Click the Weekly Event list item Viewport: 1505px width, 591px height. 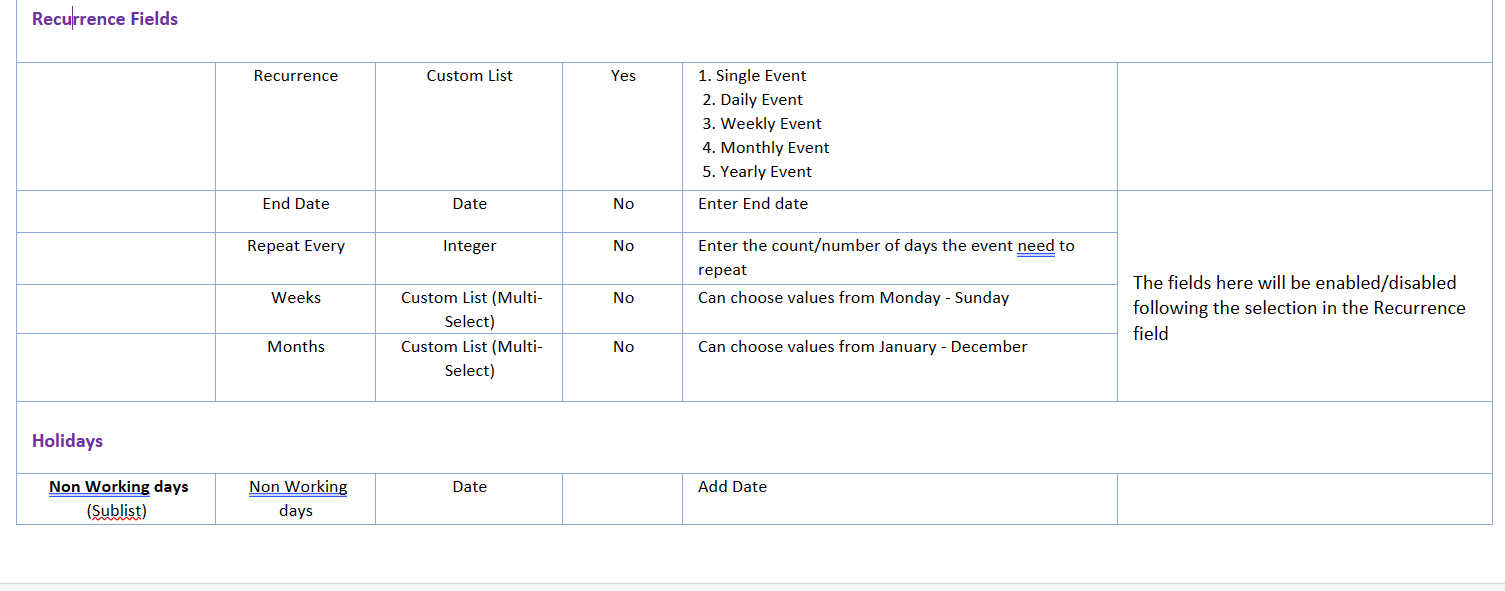(x=771, y=124)
